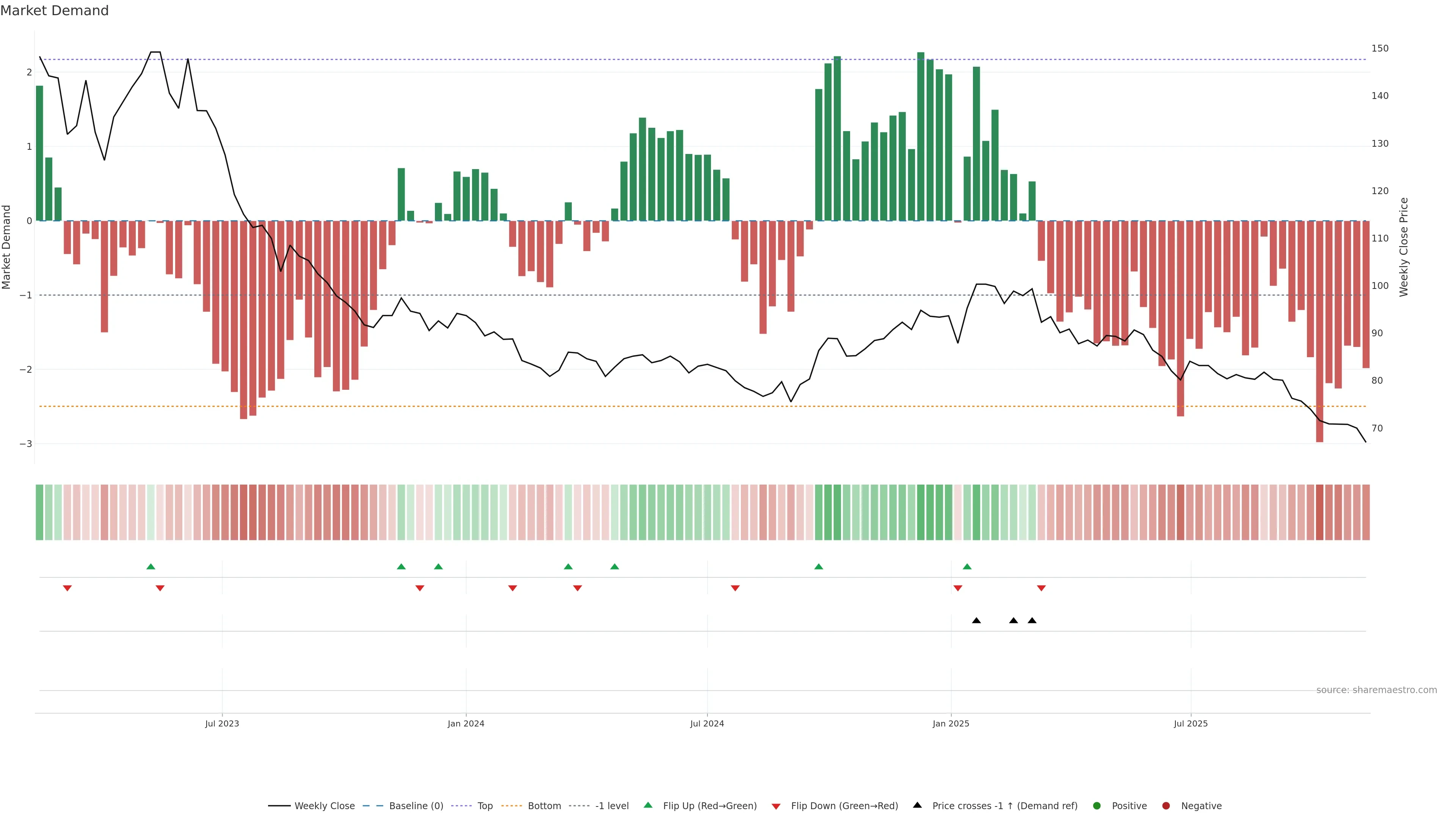This screenshot has width=1456, height=819.
Task: Click the first black price-cross marker after Jan 2025
Action: pos(976,621)
